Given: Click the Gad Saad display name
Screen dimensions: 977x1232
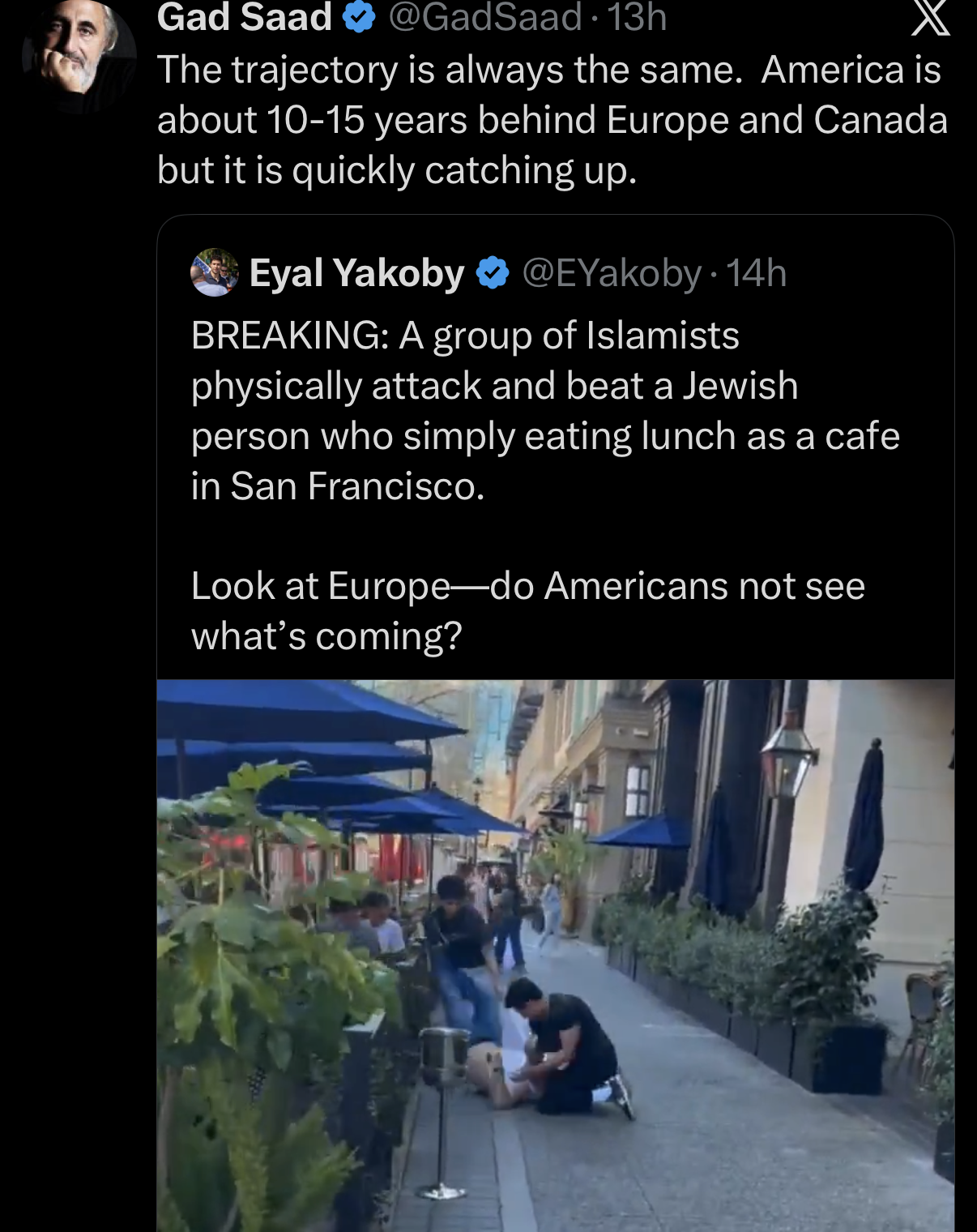Looking at the screenshot, I should coord(244,18).
